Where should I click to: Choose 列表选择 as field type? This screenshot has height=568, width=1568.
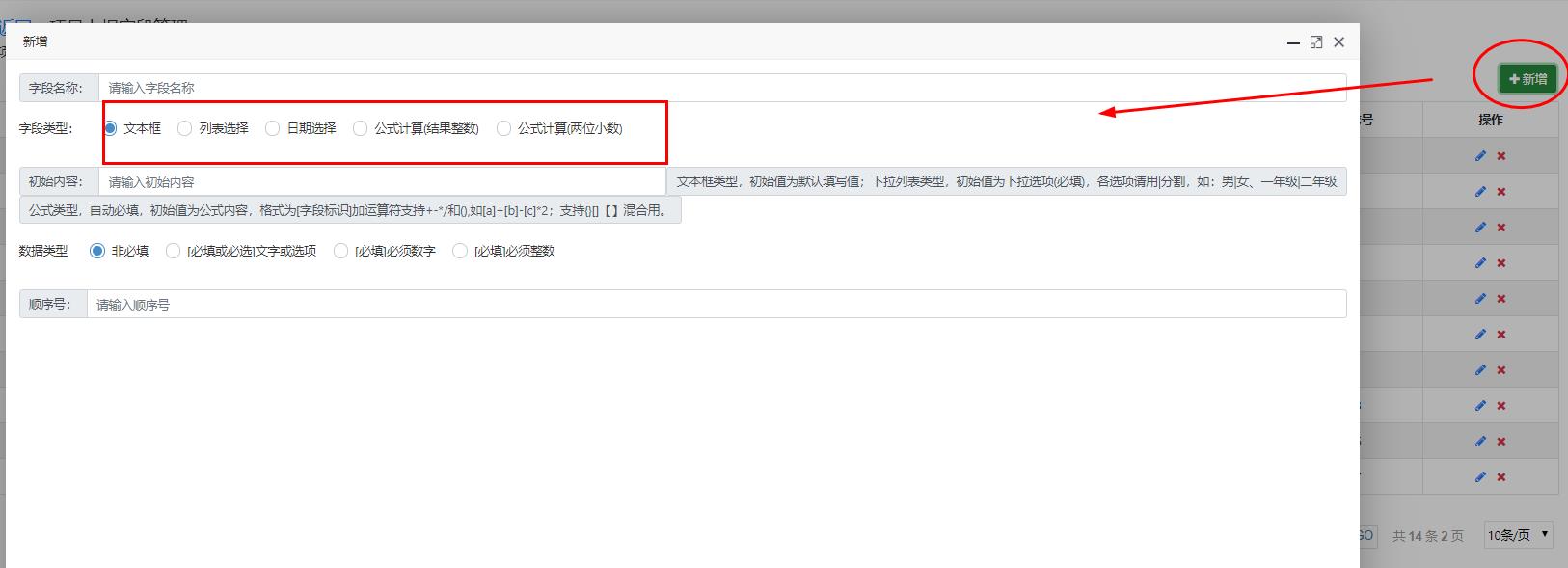coord(185,128)
